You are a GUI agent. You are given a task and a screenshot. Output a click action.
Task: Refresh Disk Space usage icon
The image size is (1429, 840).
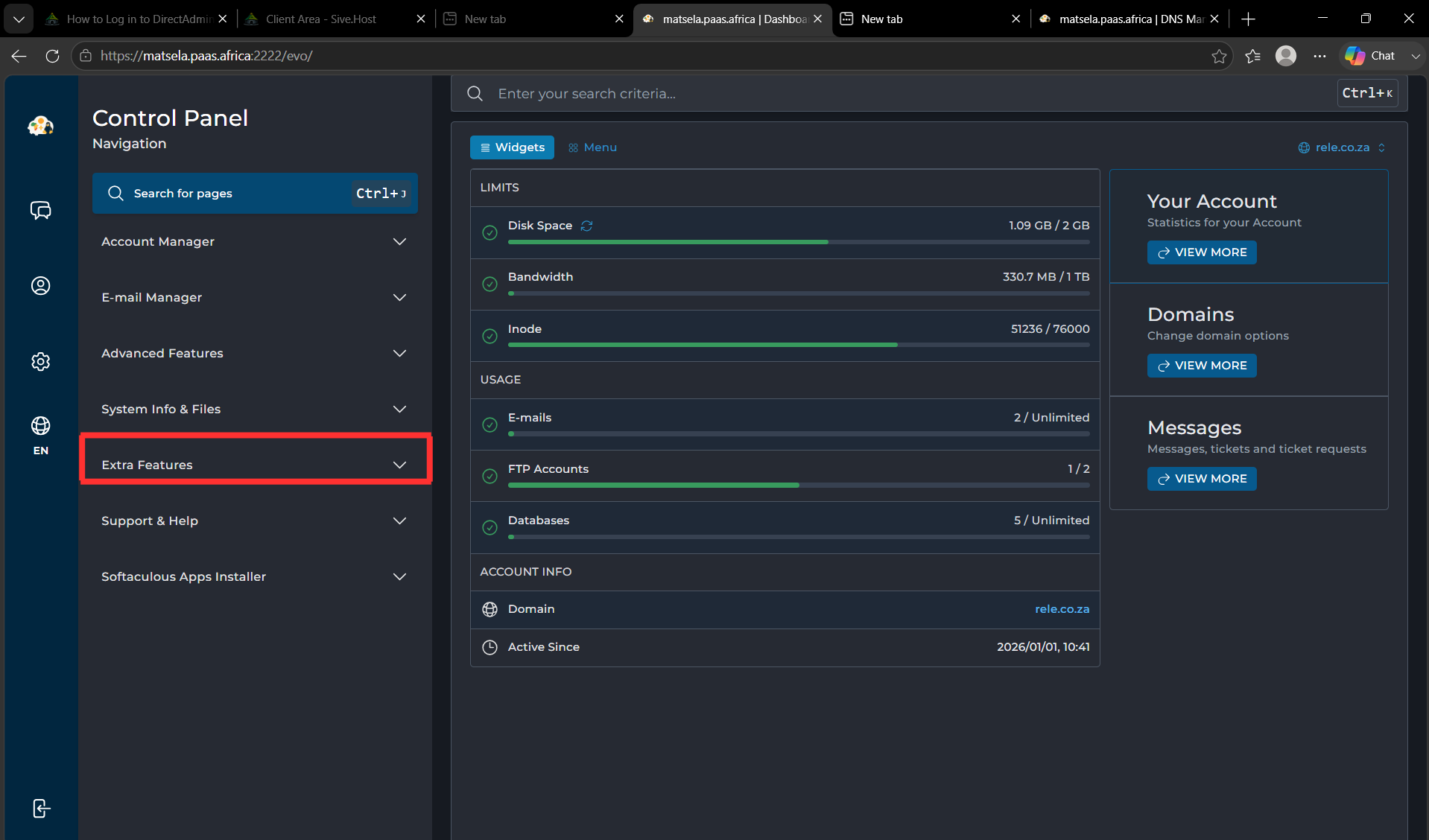pos(586,226)
